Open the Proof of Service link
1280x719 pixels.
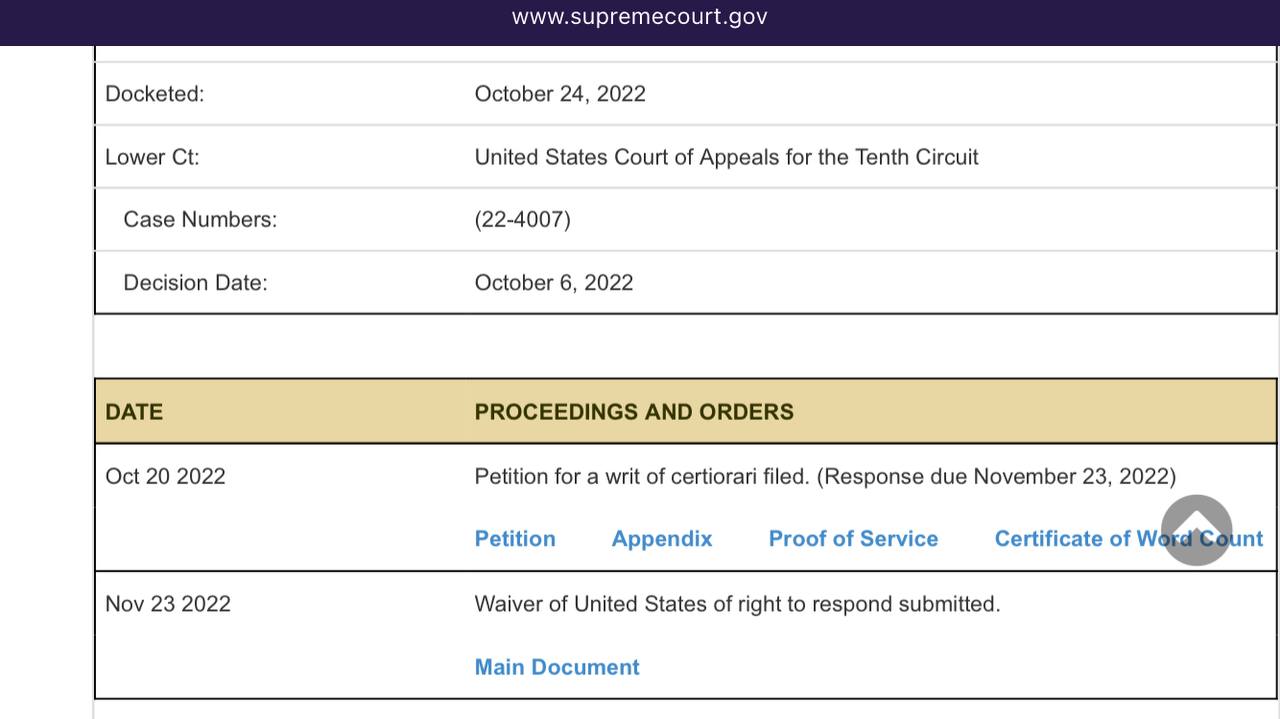point(853,539)
